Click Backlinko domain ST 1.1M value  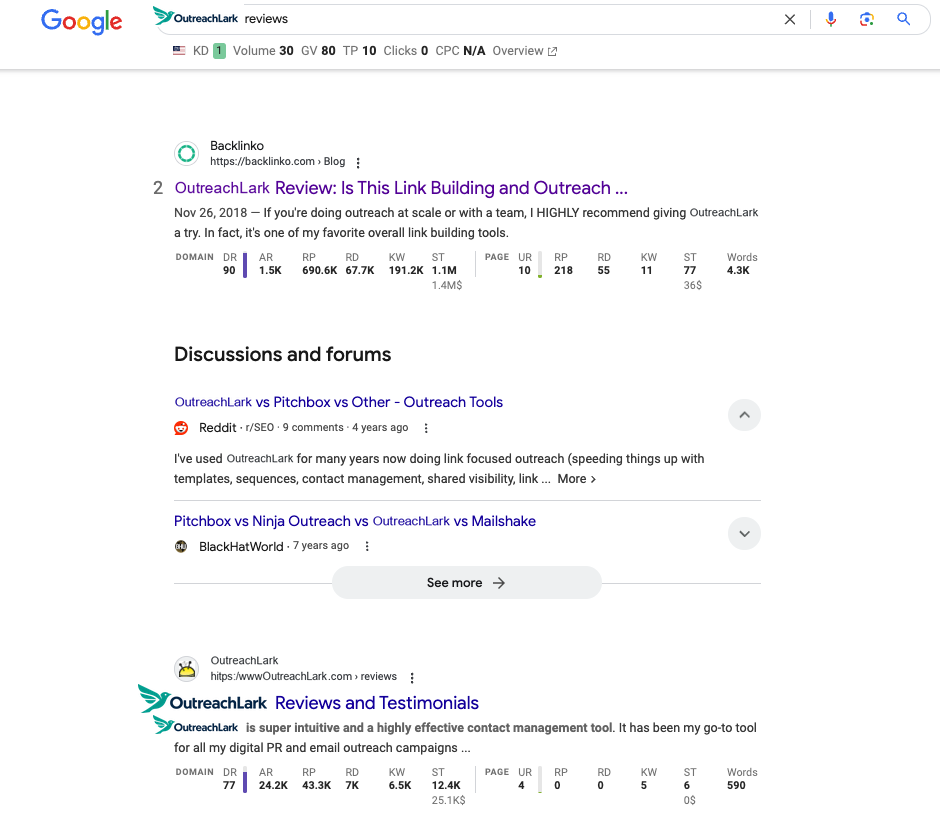tap(444, 270)
